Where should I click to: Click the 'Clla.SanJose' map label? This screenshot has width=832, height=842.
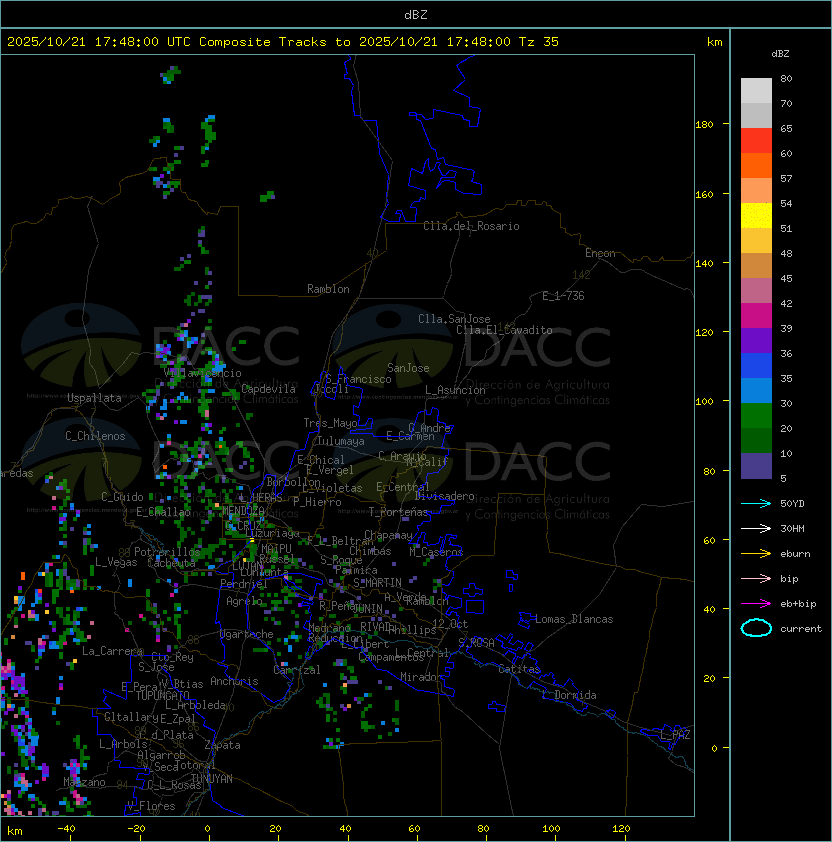[x=454, y=319]
